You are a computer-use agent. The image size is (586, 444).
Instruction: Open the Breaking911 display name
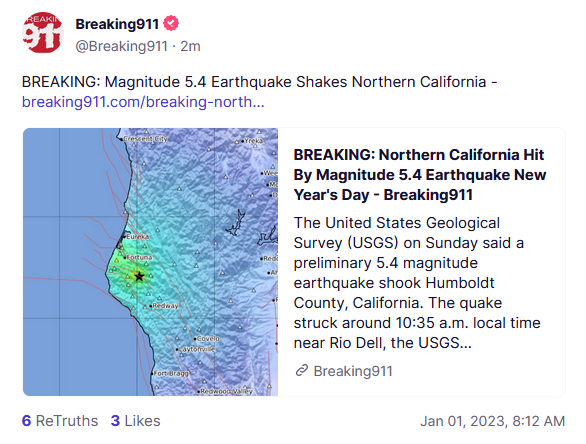[117, 24]
